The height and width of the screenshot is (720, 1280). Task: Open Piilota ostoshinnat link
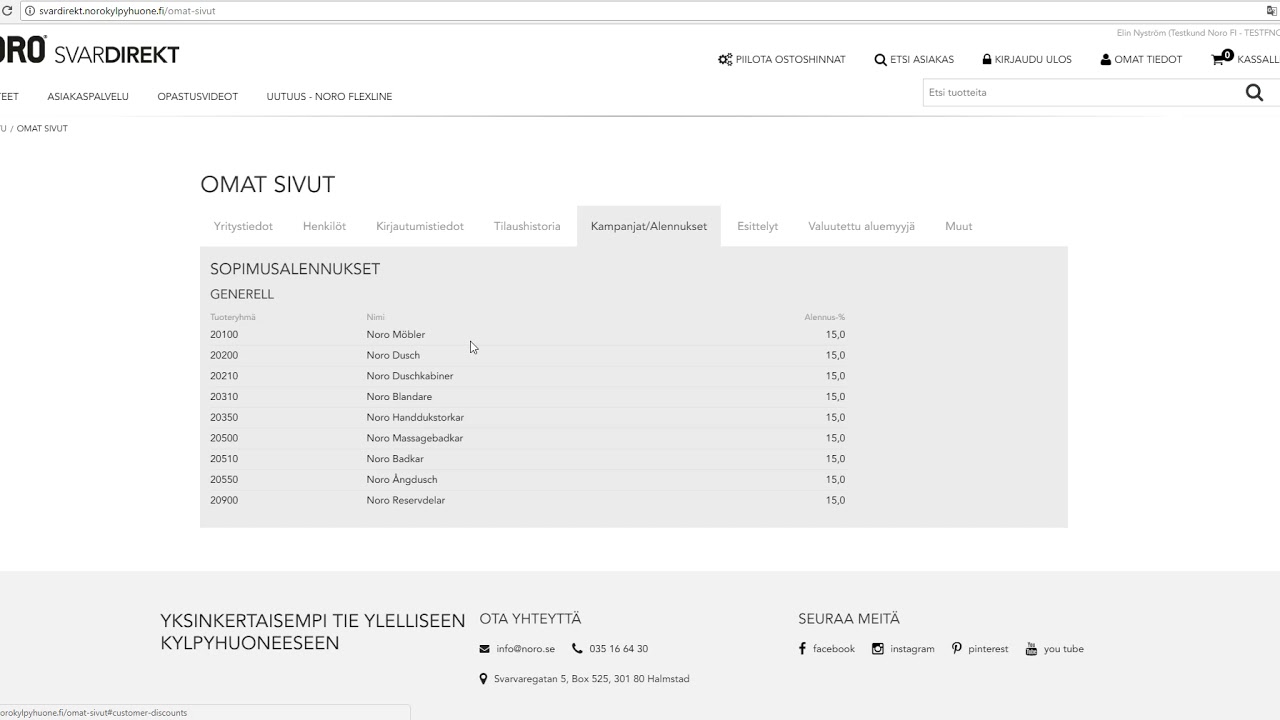tap(782, 59)
